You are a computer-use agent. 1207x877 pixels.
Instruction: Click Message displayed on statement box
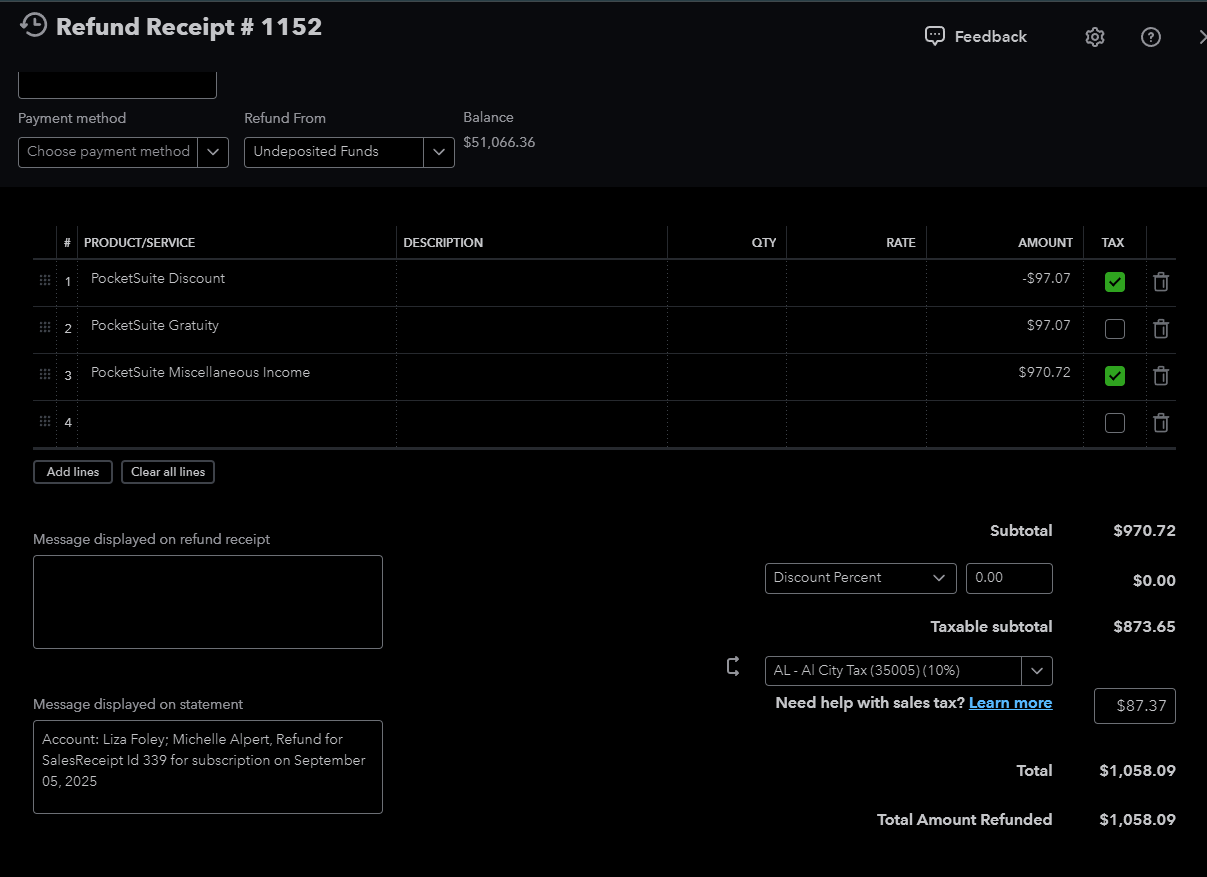[x=208, y=767]
